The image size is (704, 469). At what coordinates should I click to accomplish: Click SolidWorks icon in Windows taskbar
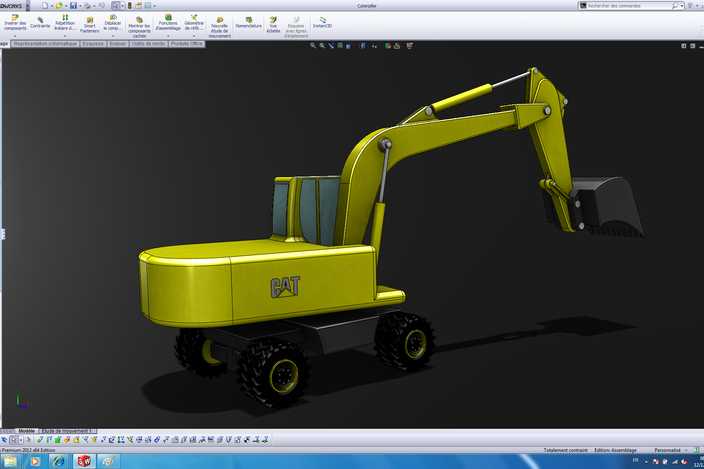(84, 461)
